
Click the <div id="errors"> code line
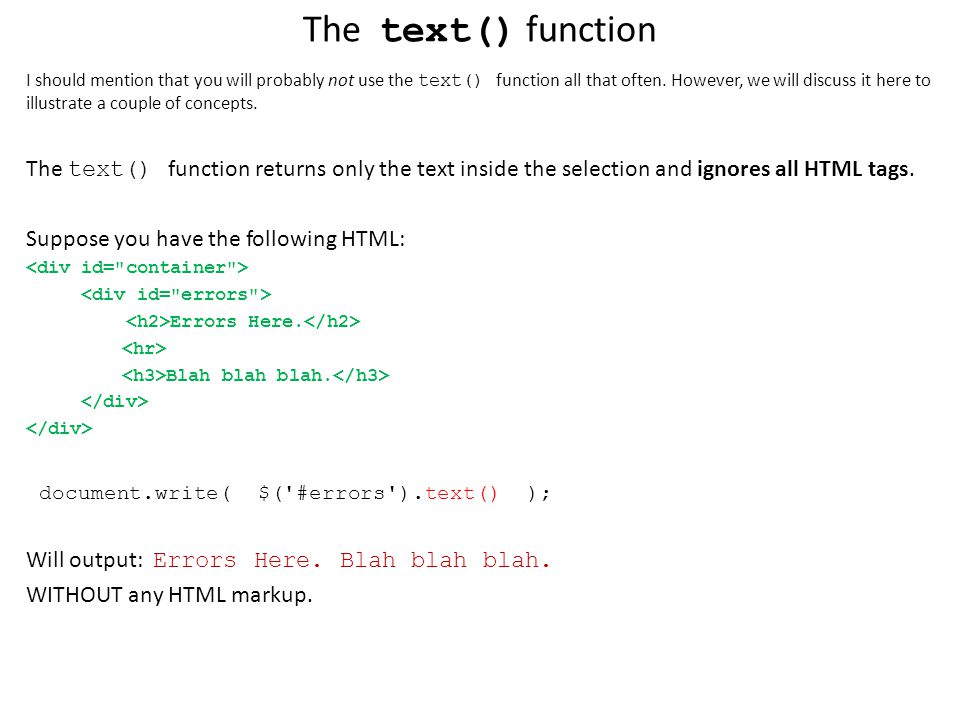tap(176, 294)
